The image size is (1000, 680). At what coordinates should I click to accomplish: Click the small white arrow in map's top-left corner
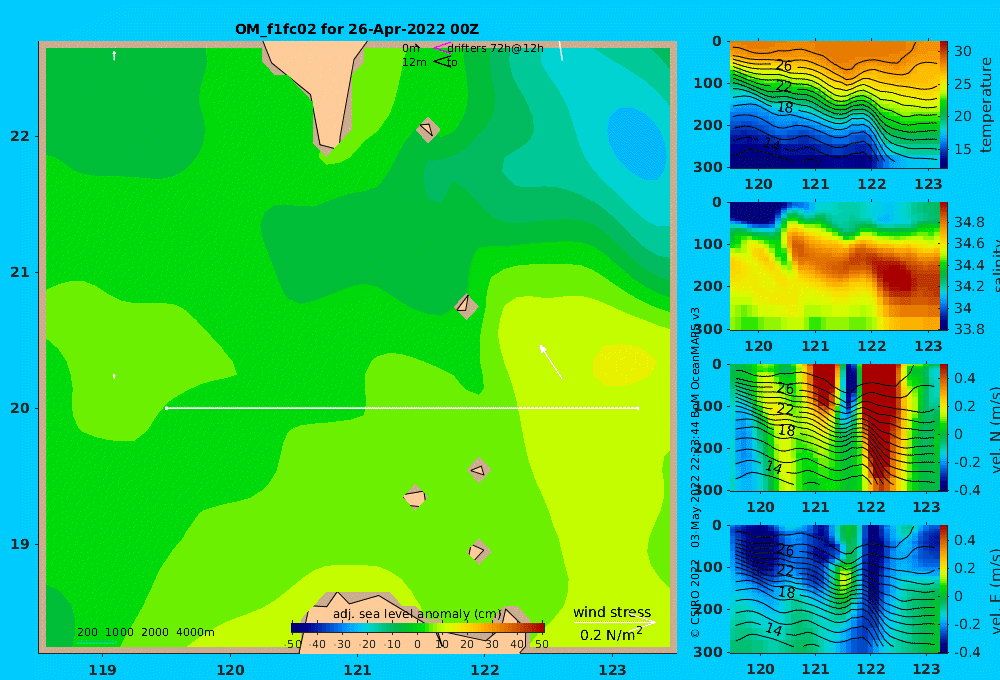click(x=114, y=55)
